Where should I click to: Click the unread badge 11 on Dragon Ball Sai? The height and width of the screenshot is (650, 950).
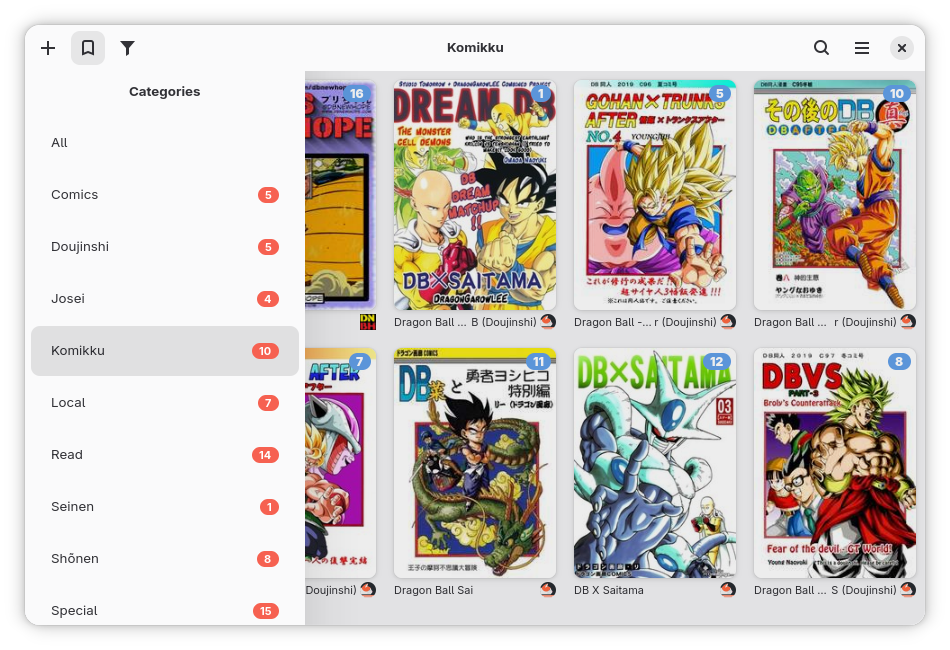point(539,362)
